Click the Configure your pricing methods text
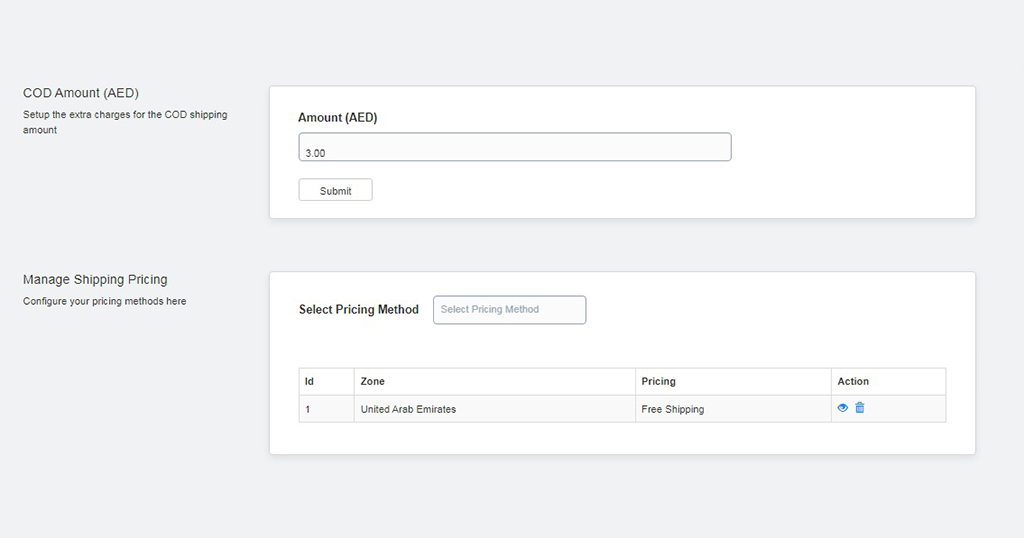 pos(104,301)
